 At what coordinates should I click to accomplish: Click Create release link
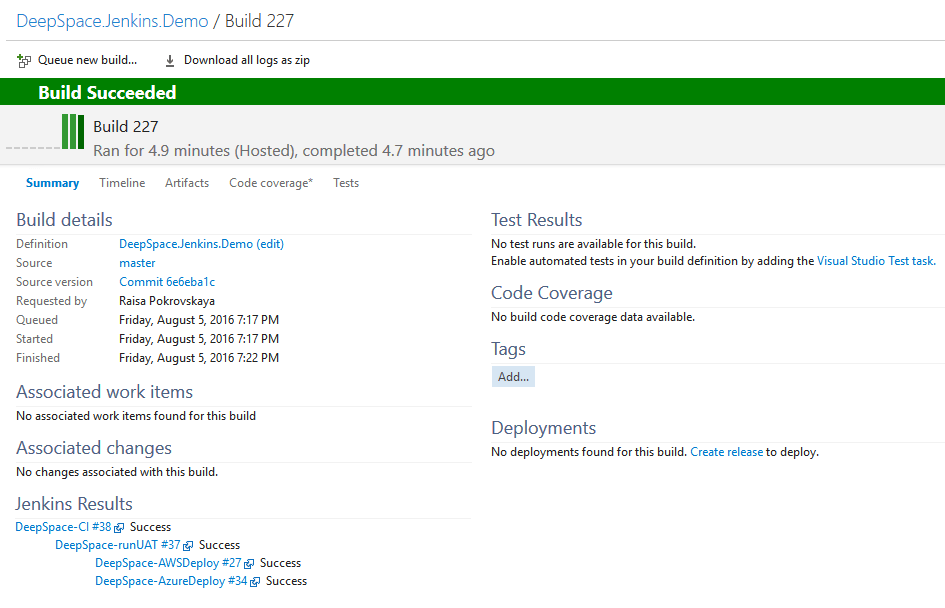[x=726, y=452]
